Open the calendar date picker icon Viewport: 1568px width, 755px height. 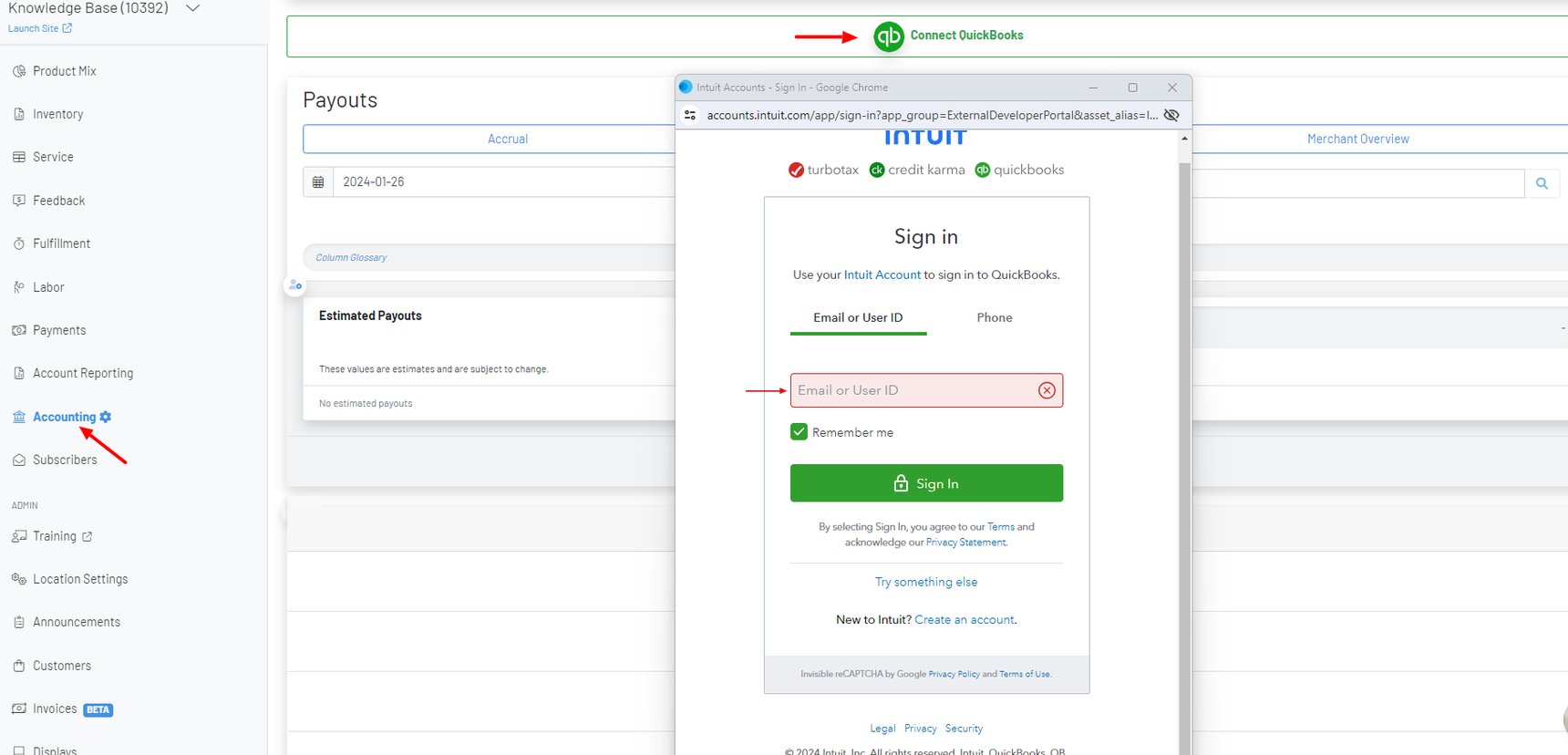(318, 182)
